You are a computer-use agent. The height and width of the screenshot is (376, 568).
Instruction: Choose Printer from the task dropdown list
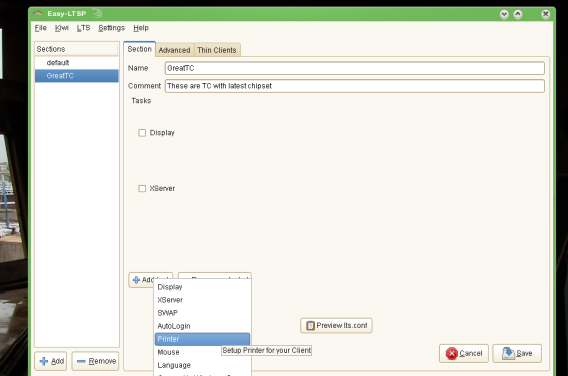pyautogui.click(x=202, y=339)
